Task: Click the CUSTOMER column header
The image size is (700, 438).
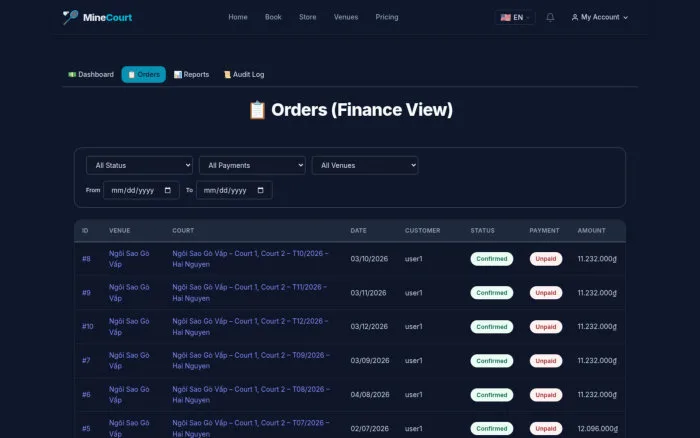Action: 422,231
